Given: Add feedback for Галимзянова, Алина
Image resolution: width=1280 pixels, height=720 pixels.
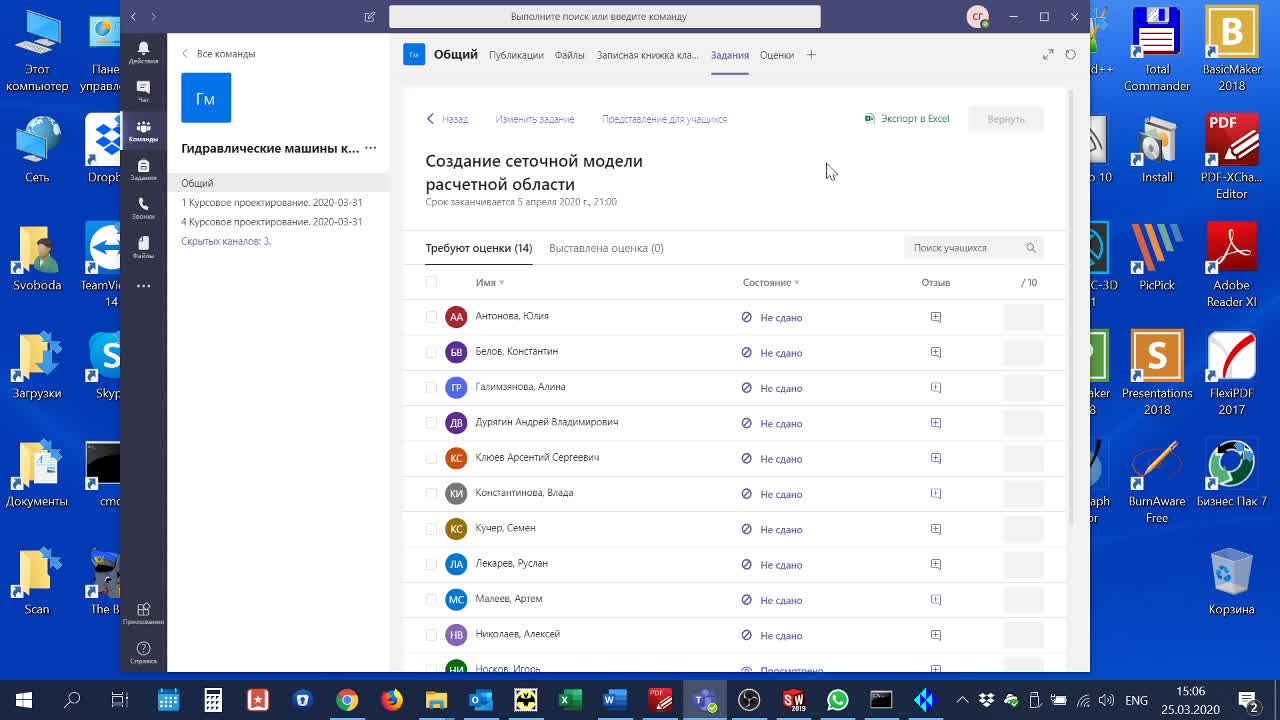Looking at the screenshot, I should click(936, 387).
